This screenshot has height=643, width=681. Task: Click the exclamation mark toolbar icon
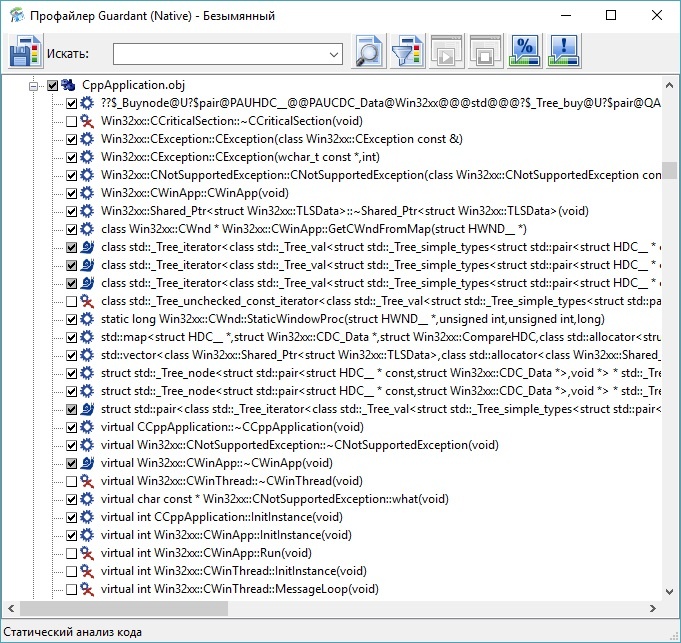(564, 52)
